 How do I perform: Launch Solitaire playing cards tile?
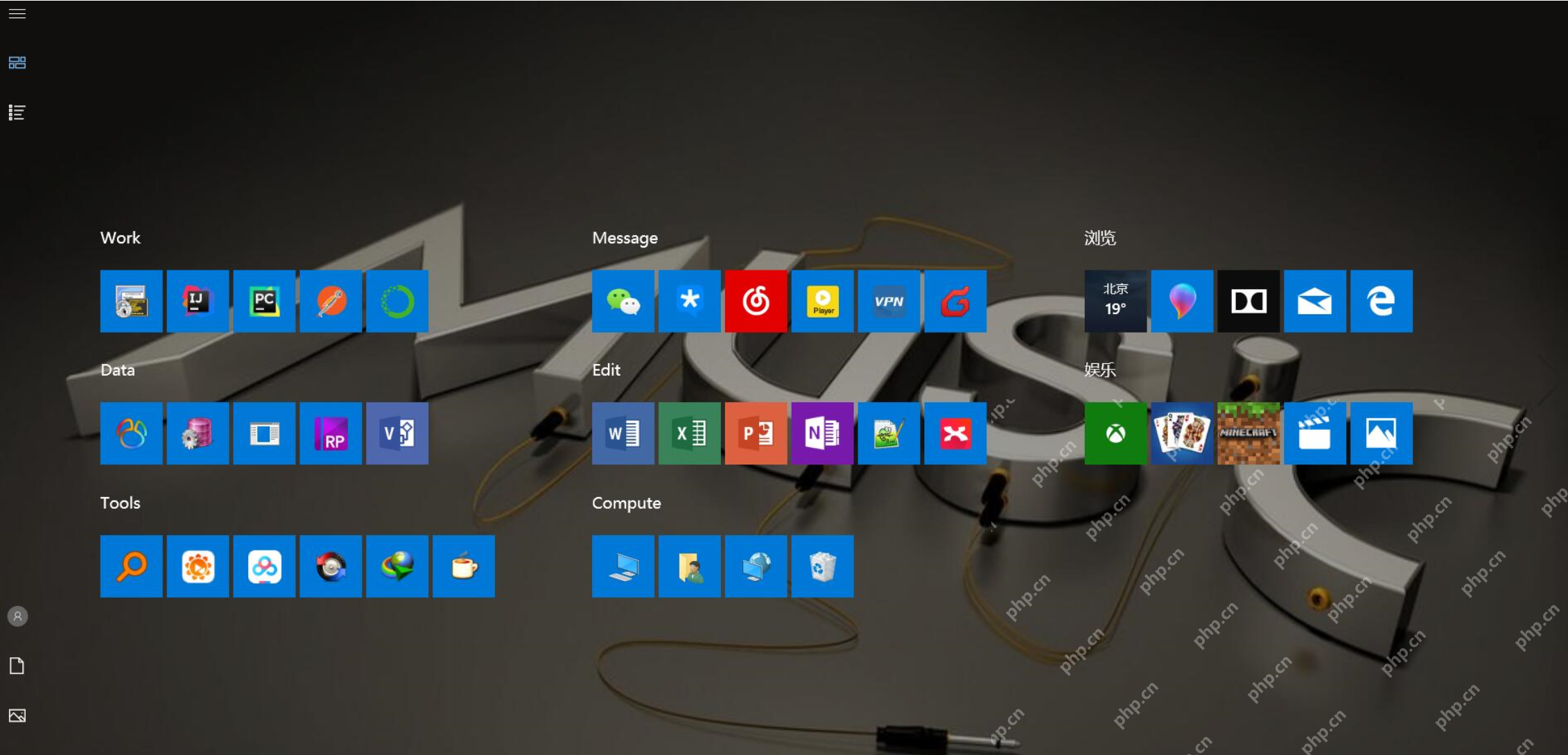click(x=1182, y=433)
